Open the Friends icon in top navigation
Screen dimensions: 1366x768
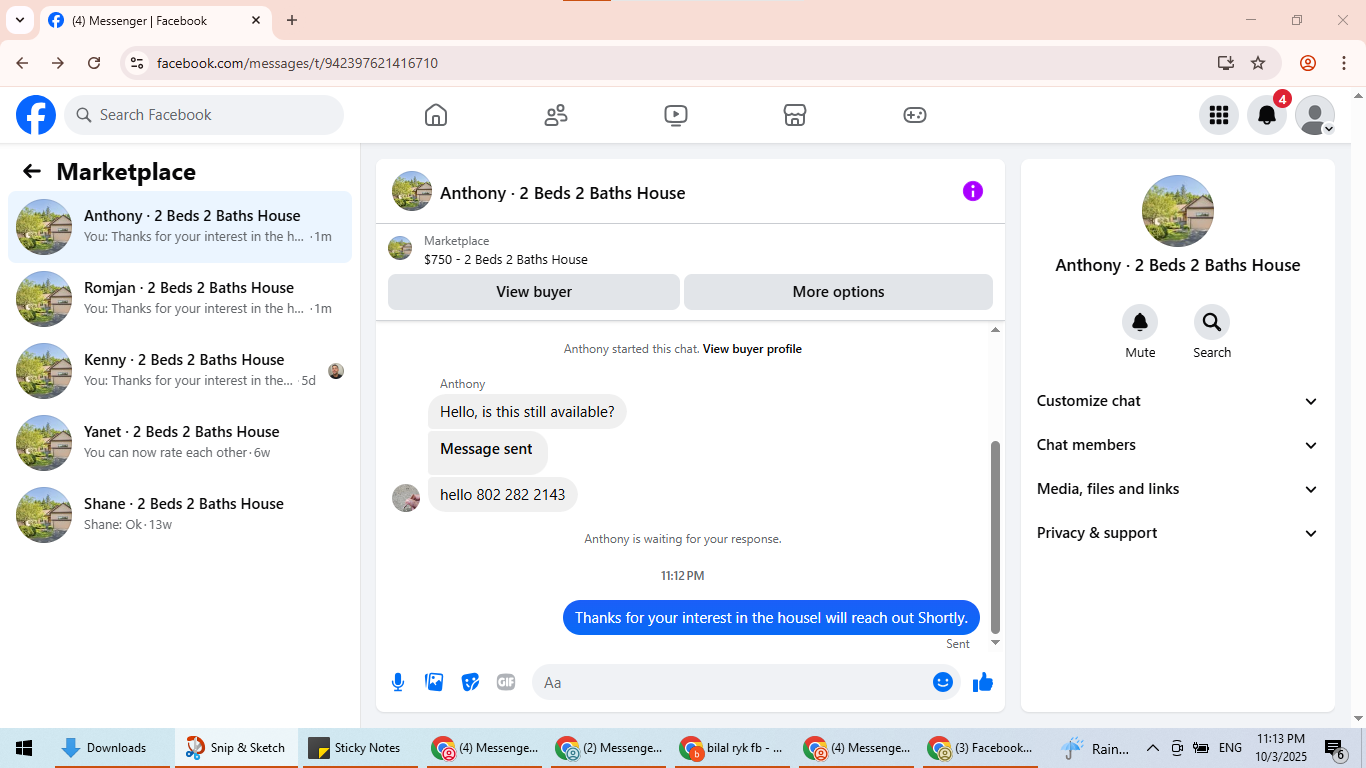pos(556,115)
